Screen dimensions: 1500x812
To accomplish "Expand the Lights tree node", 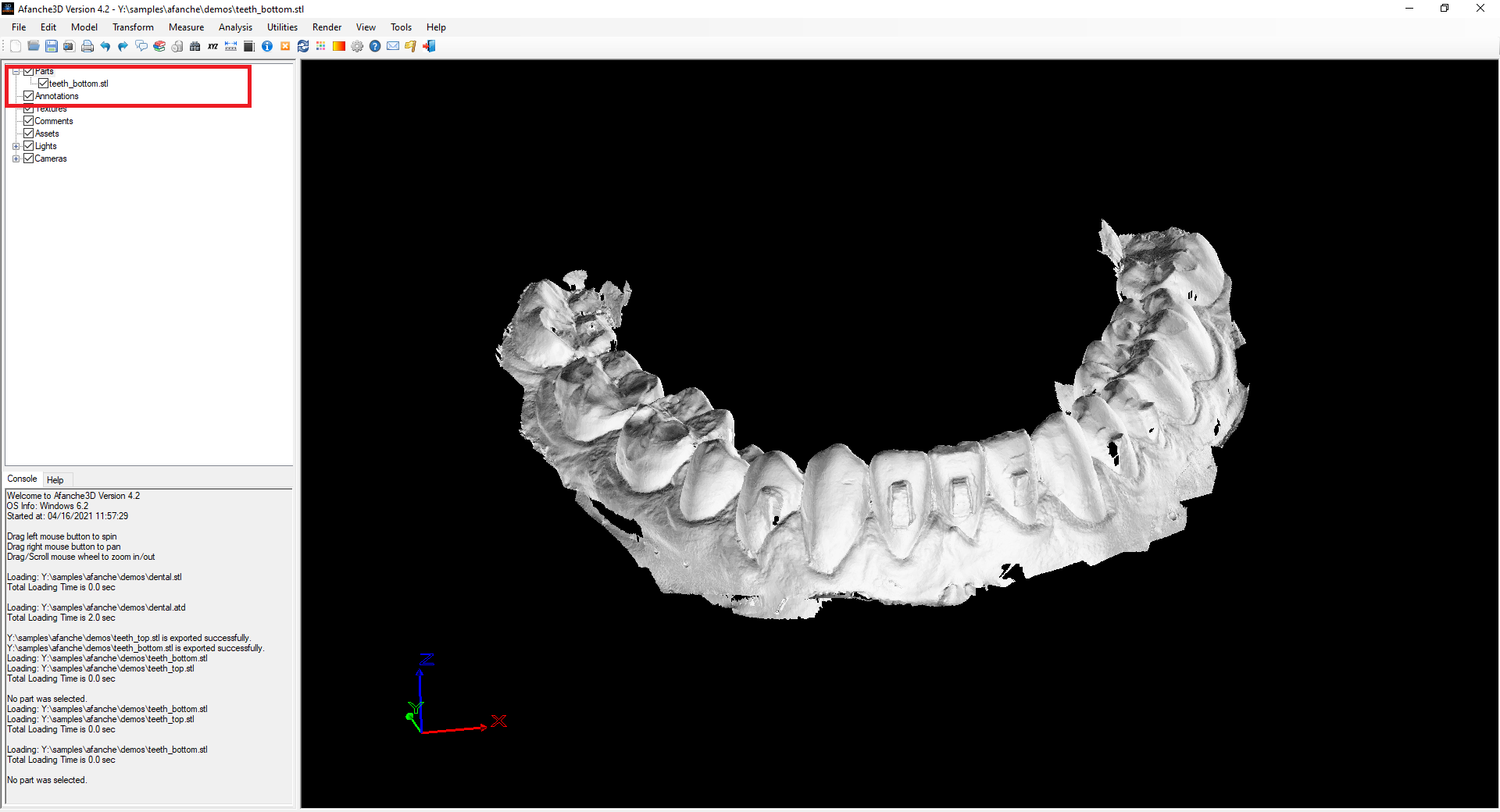I will (x=16, y=146).
